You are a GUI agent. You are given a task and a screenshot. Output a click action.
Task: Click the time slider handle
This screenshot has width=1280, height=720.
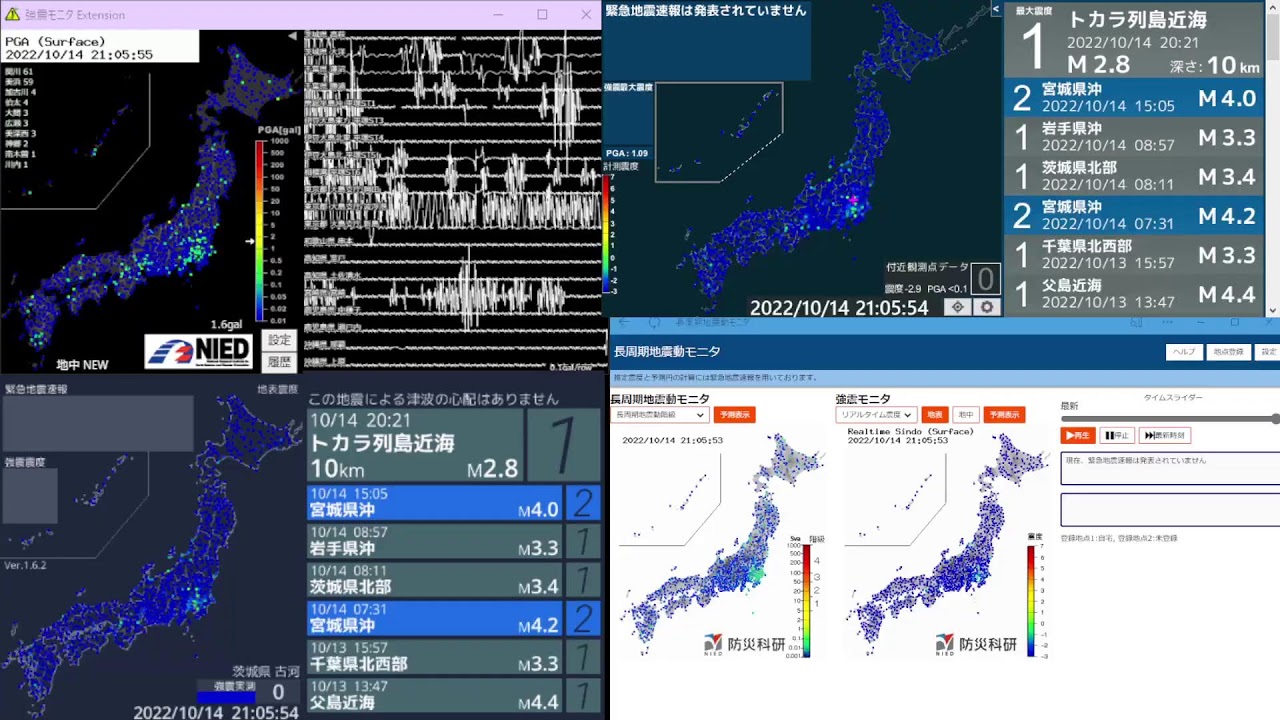click(1275, 419)
